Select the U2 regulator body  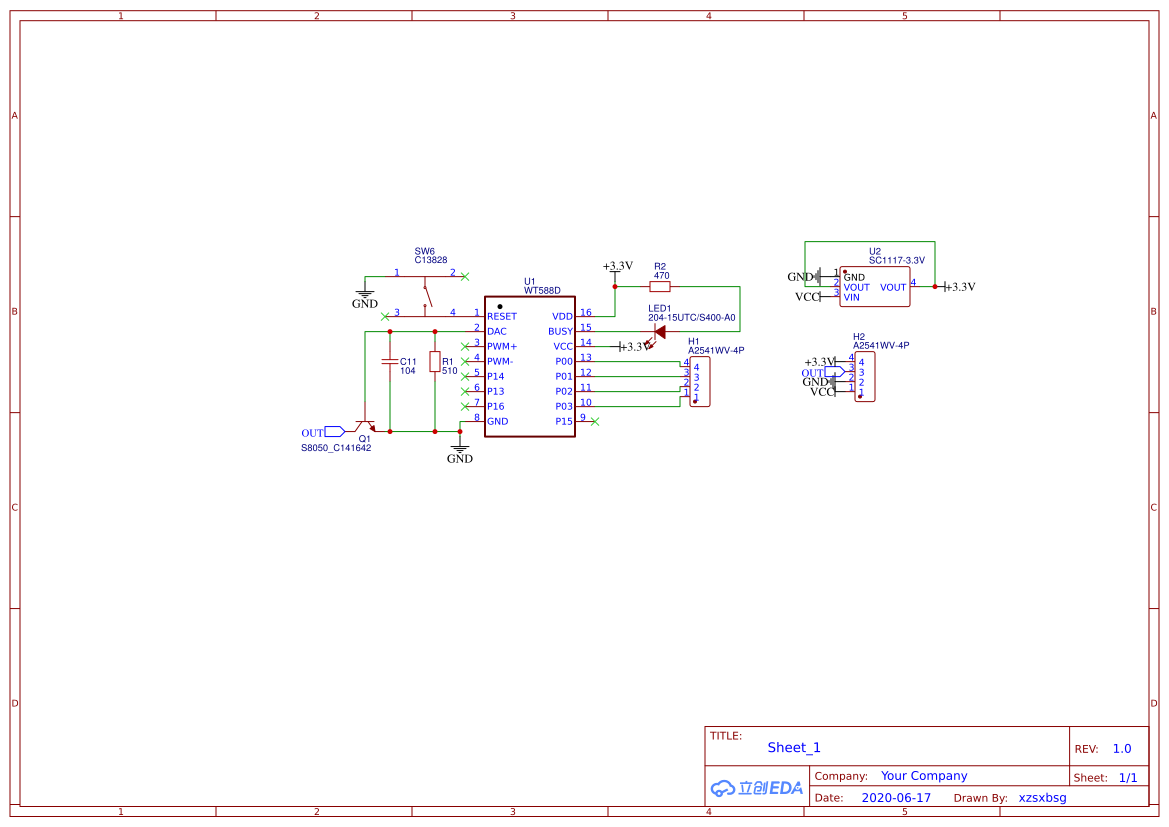click(x=875, y=286)
